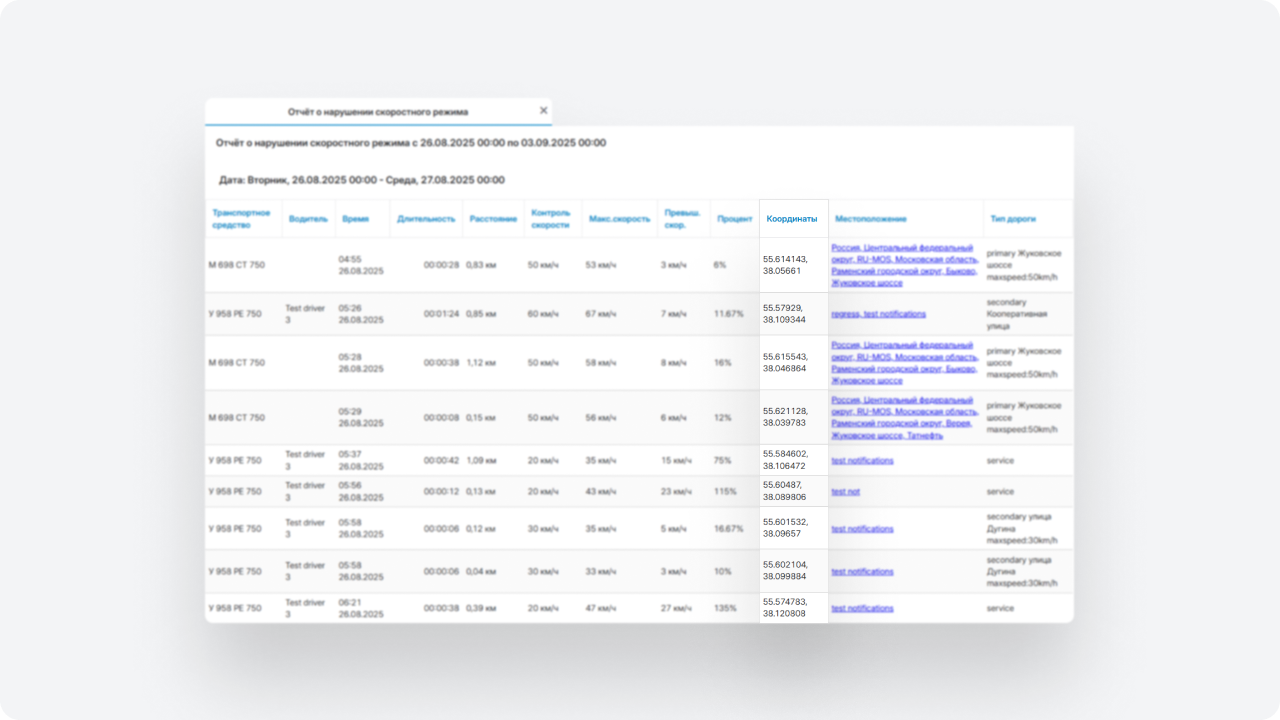Click the Длительность column header

[426, 219]
